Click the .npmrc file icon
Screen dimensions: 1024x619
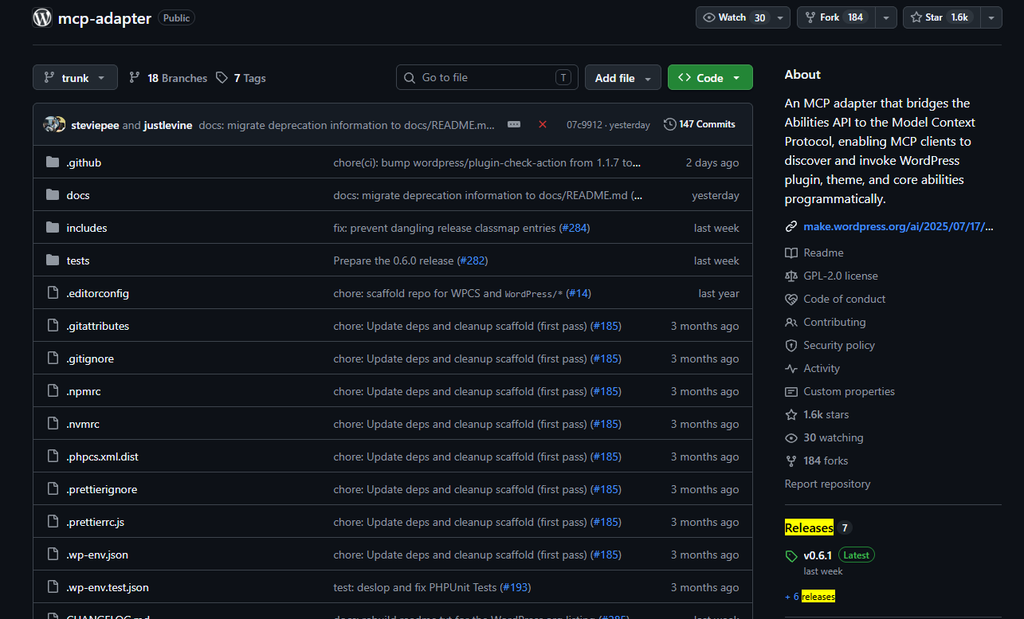tap(53, 390)
